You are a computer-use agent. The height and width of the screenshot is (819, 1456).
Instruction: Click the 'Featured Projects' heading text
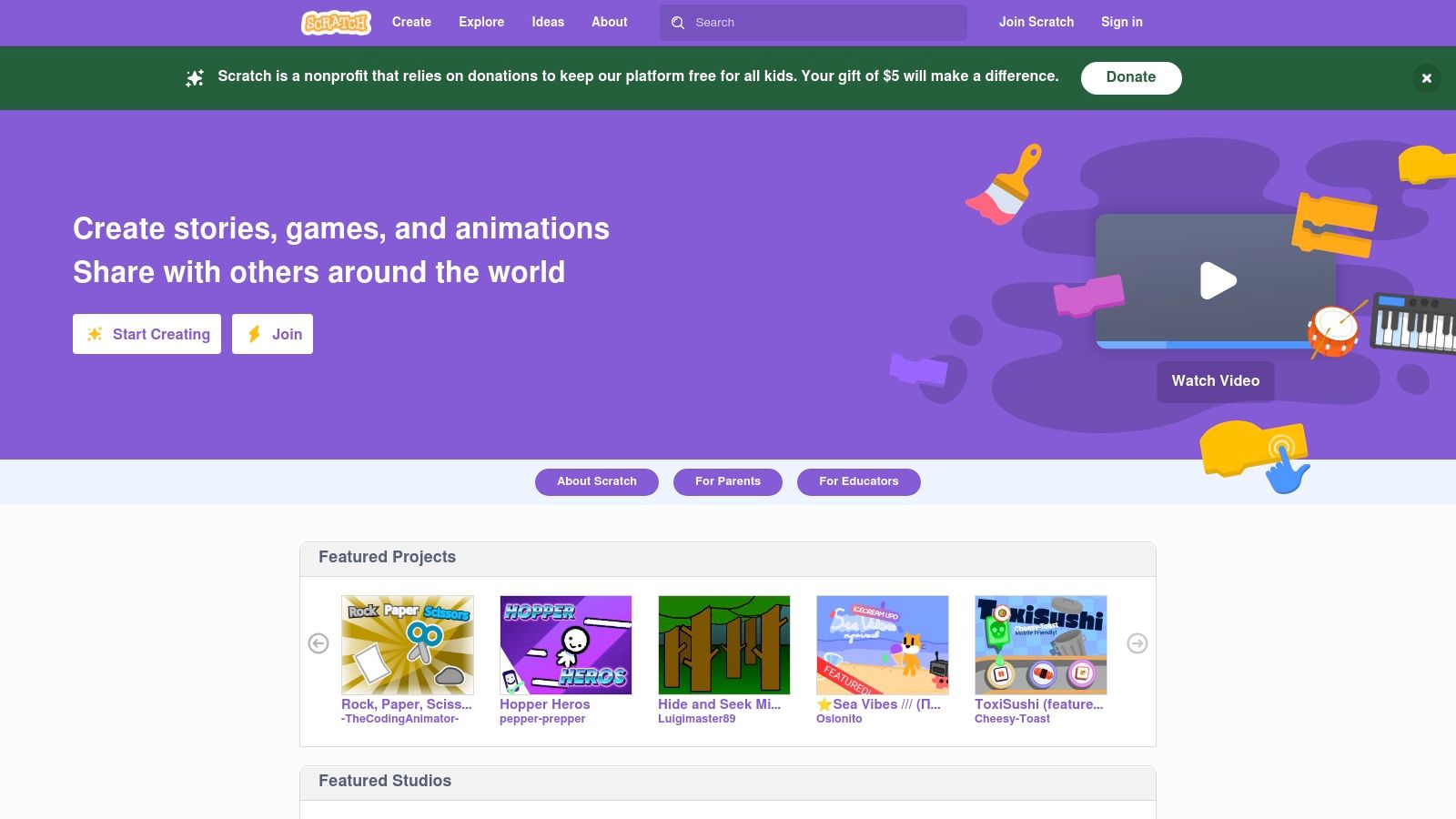click(388, 557)
